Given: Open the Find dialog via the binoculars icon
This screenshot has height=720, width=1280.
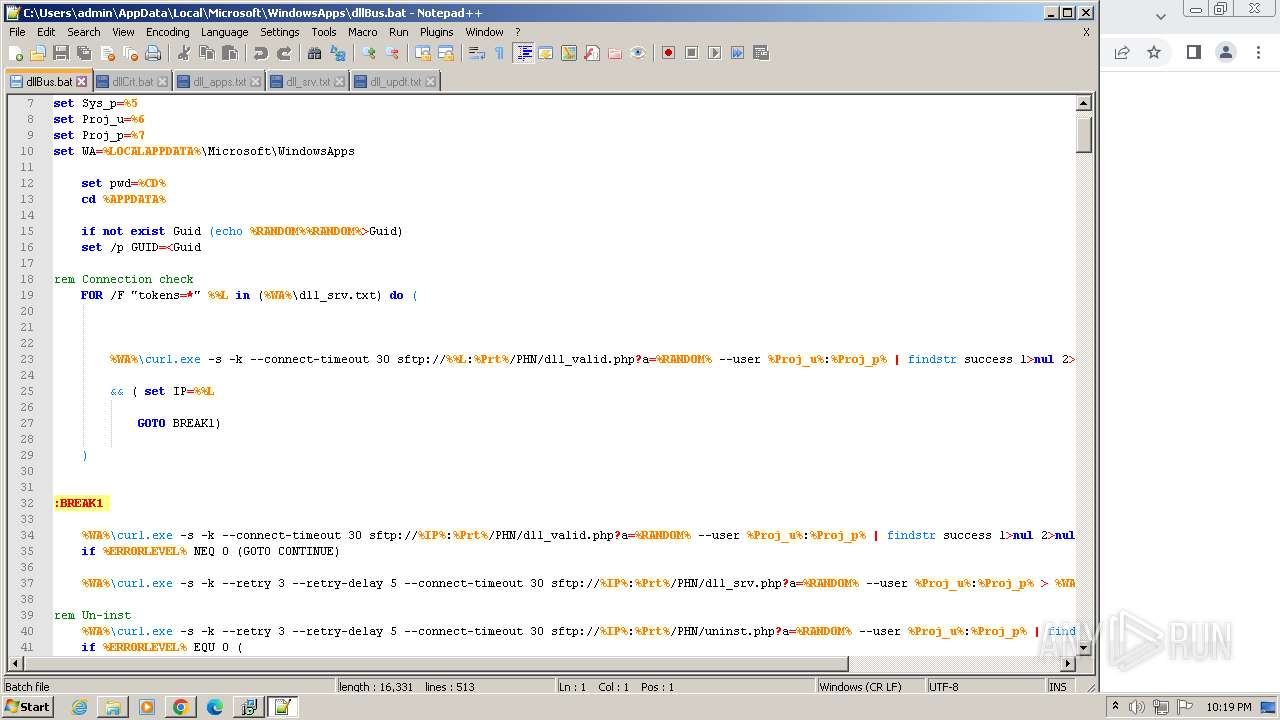Looking at the screenshot, I should click(x=315, y=53).
